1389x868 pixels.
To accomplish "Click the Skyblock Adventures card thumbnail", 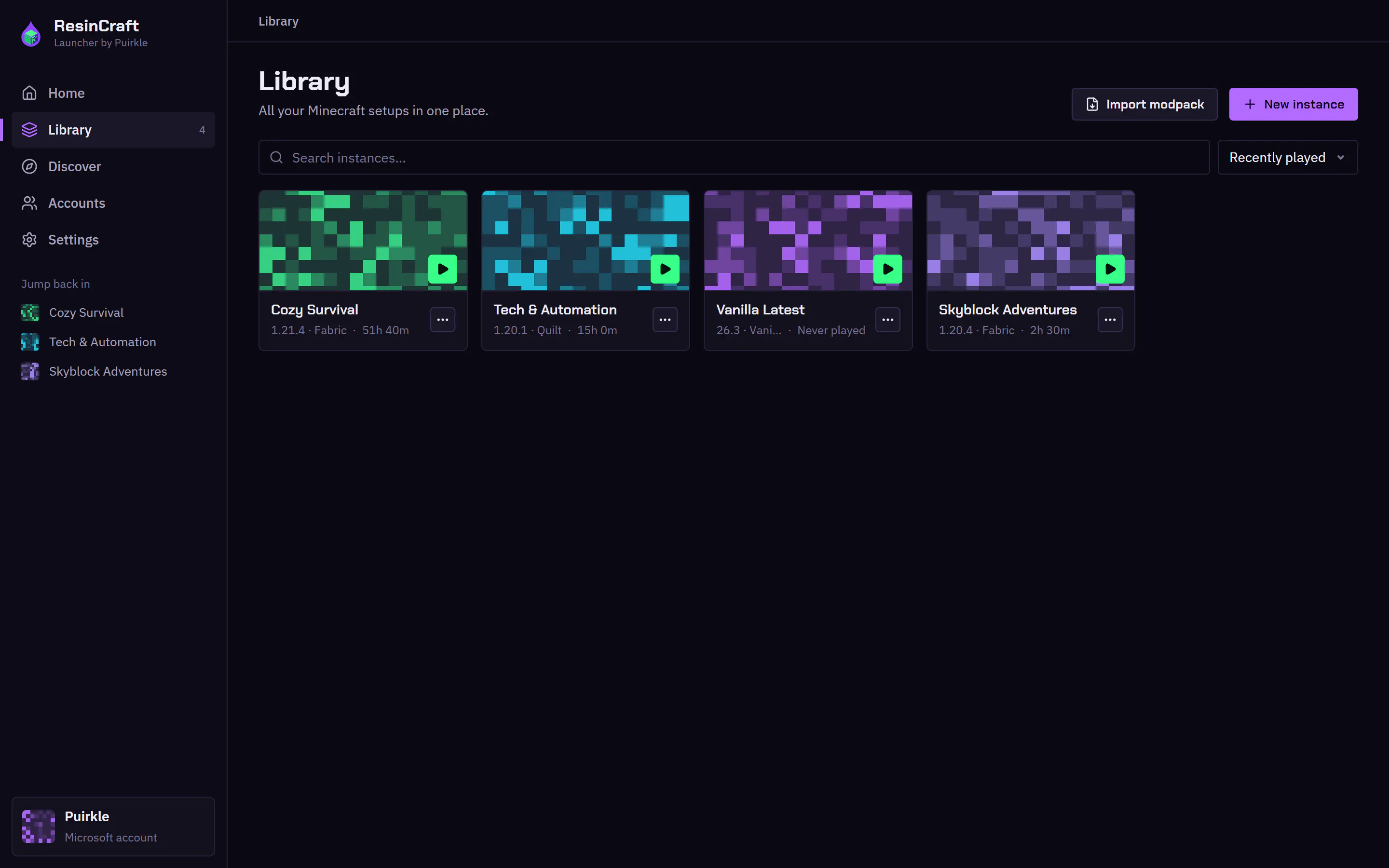I will (x=1030, y=241).
